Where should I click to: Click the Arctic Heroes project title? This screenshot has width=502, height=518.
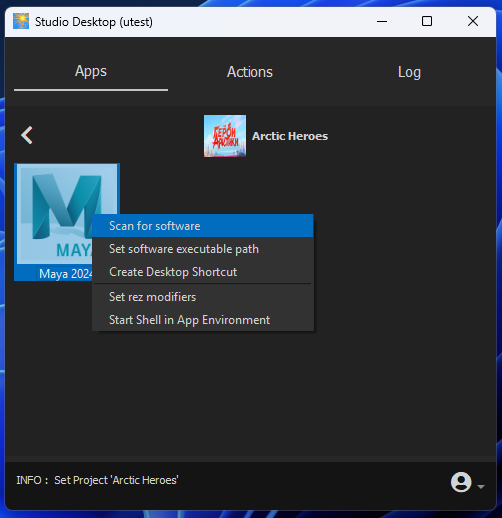290,136
